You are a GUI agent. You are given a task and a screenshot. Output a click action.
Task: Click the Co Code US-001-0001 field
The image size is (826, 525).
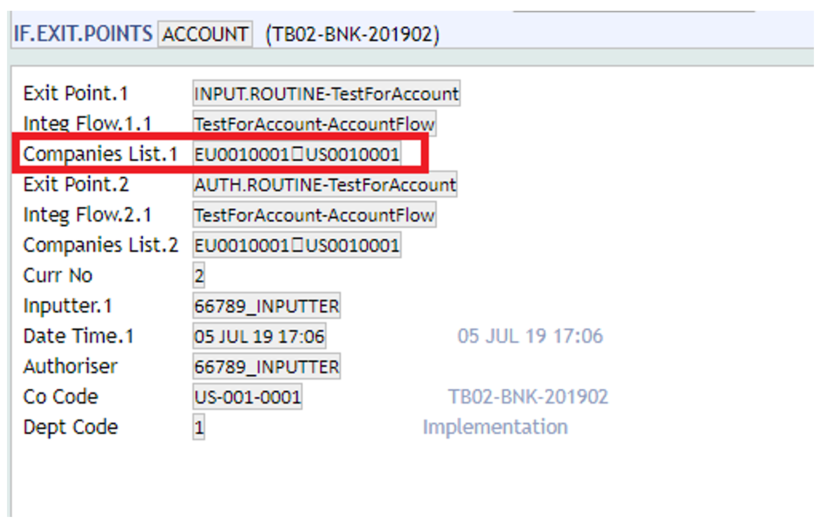click(x=247, y=397)
